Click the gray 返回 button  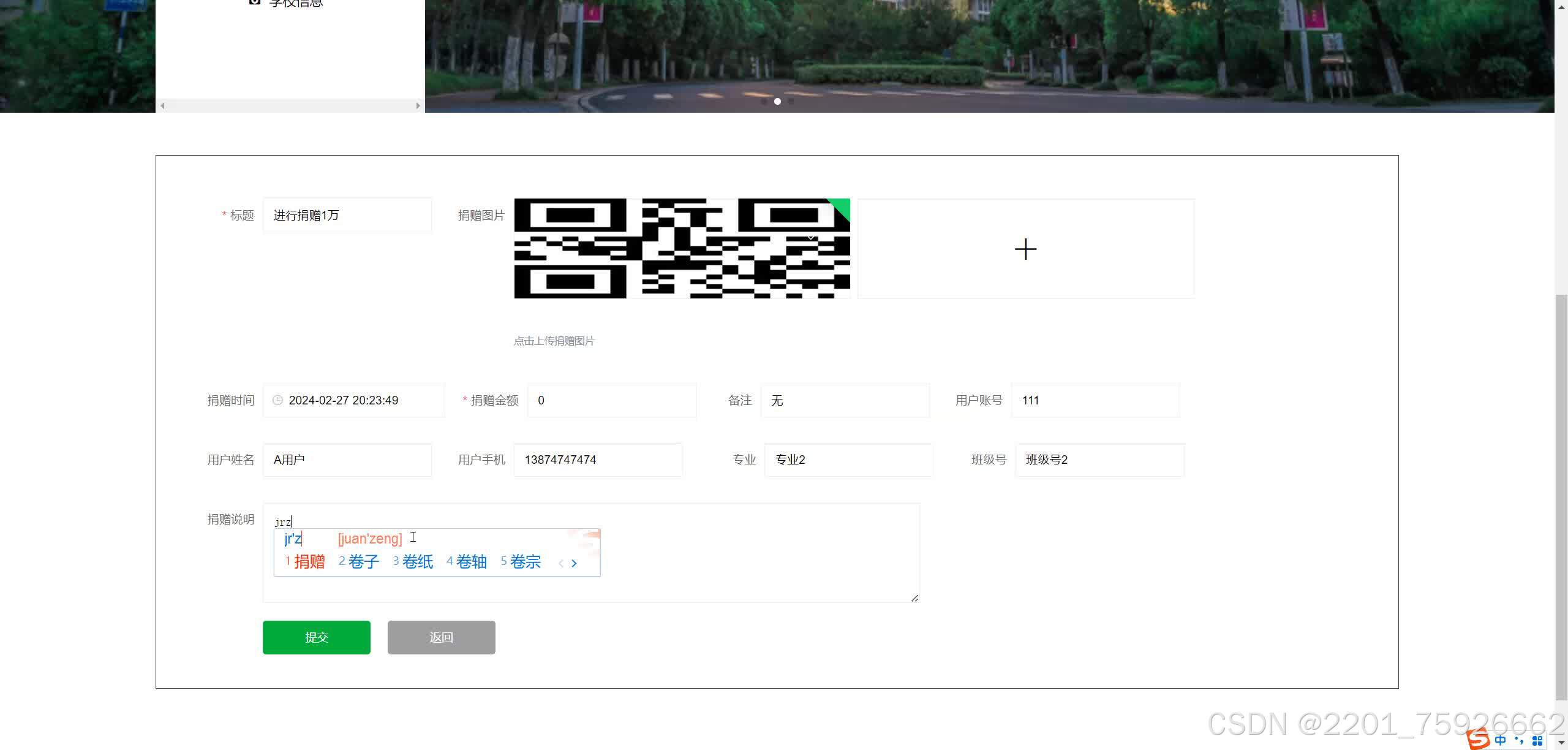click(441, 637)
